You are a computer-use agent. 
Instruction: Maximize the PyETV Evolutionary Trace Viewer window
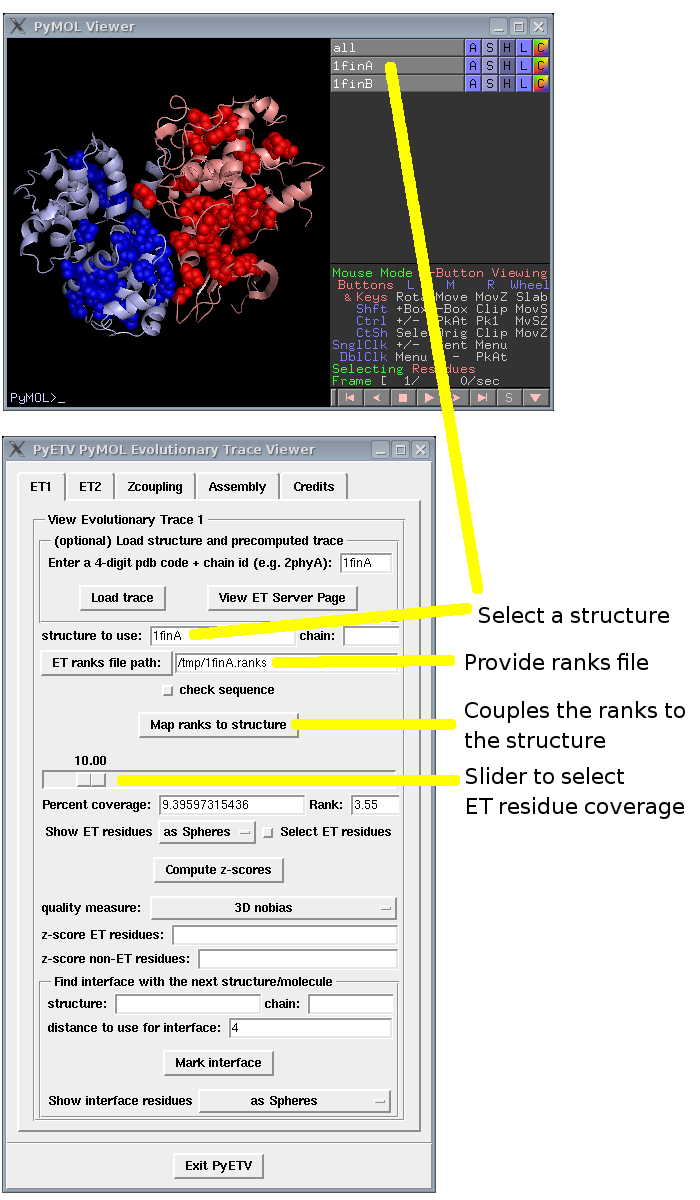click(400, 450)
